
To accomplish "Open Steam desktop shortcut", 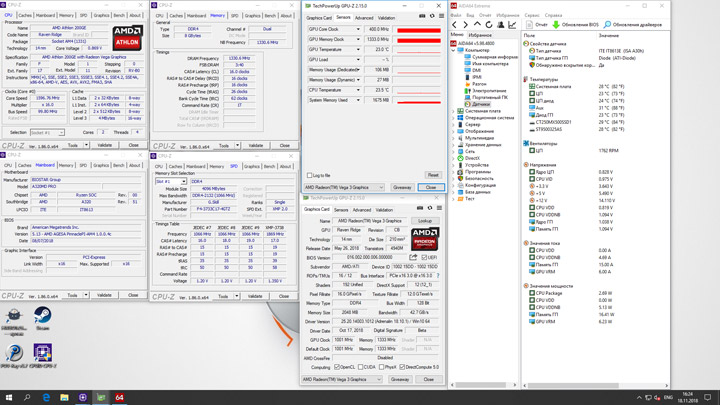I will pyautogui.click(x=43, y=319).
